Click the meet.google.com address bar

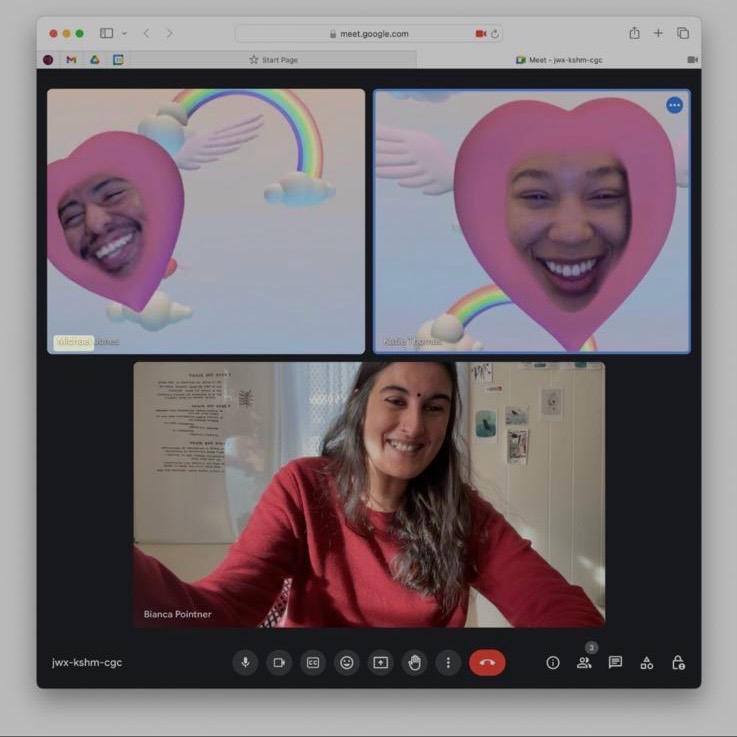[x=369, y=34]
